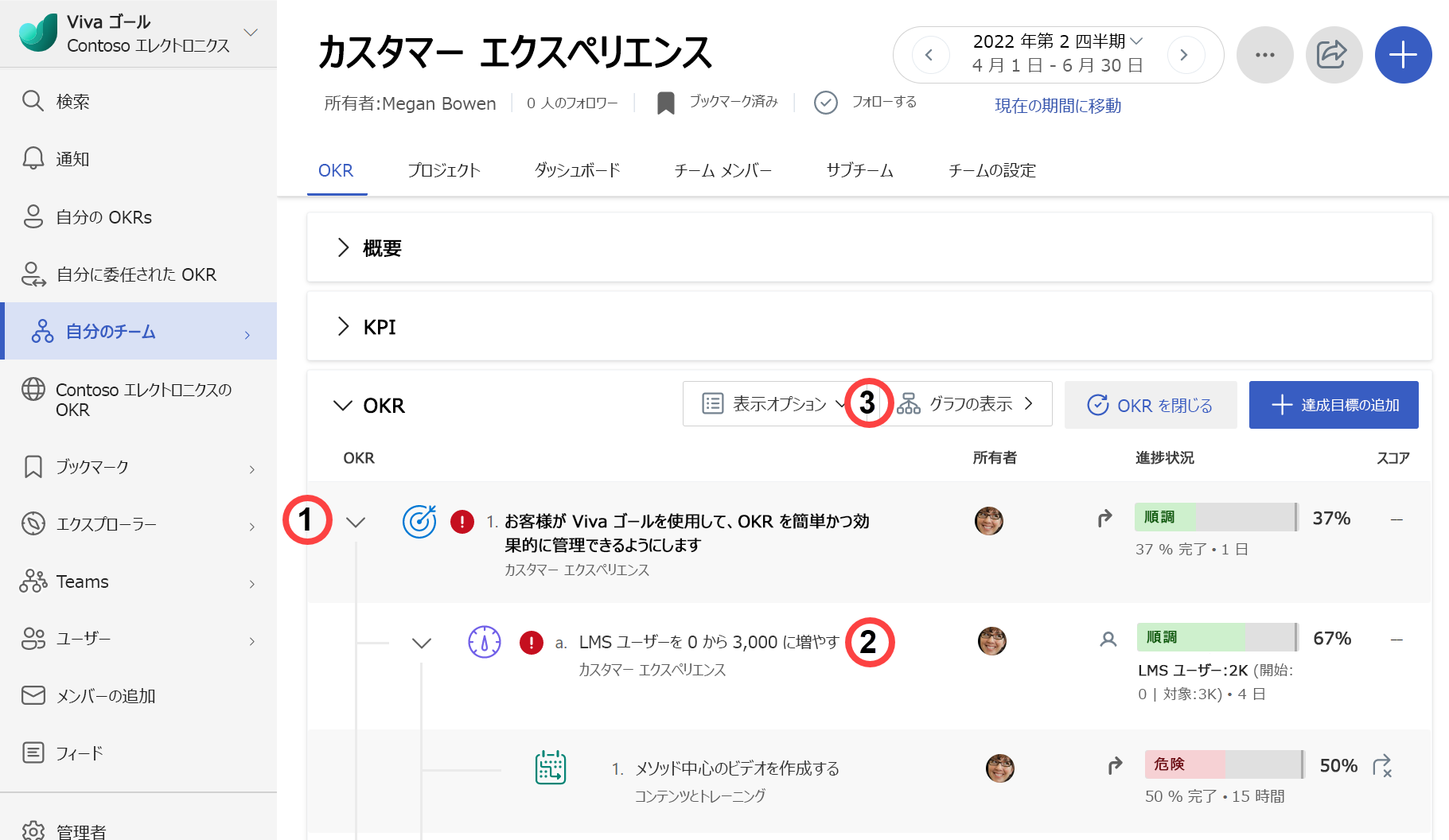Click the blue plus create button
Viewport: 1449px width, 840px height.
coord(1403,55)
